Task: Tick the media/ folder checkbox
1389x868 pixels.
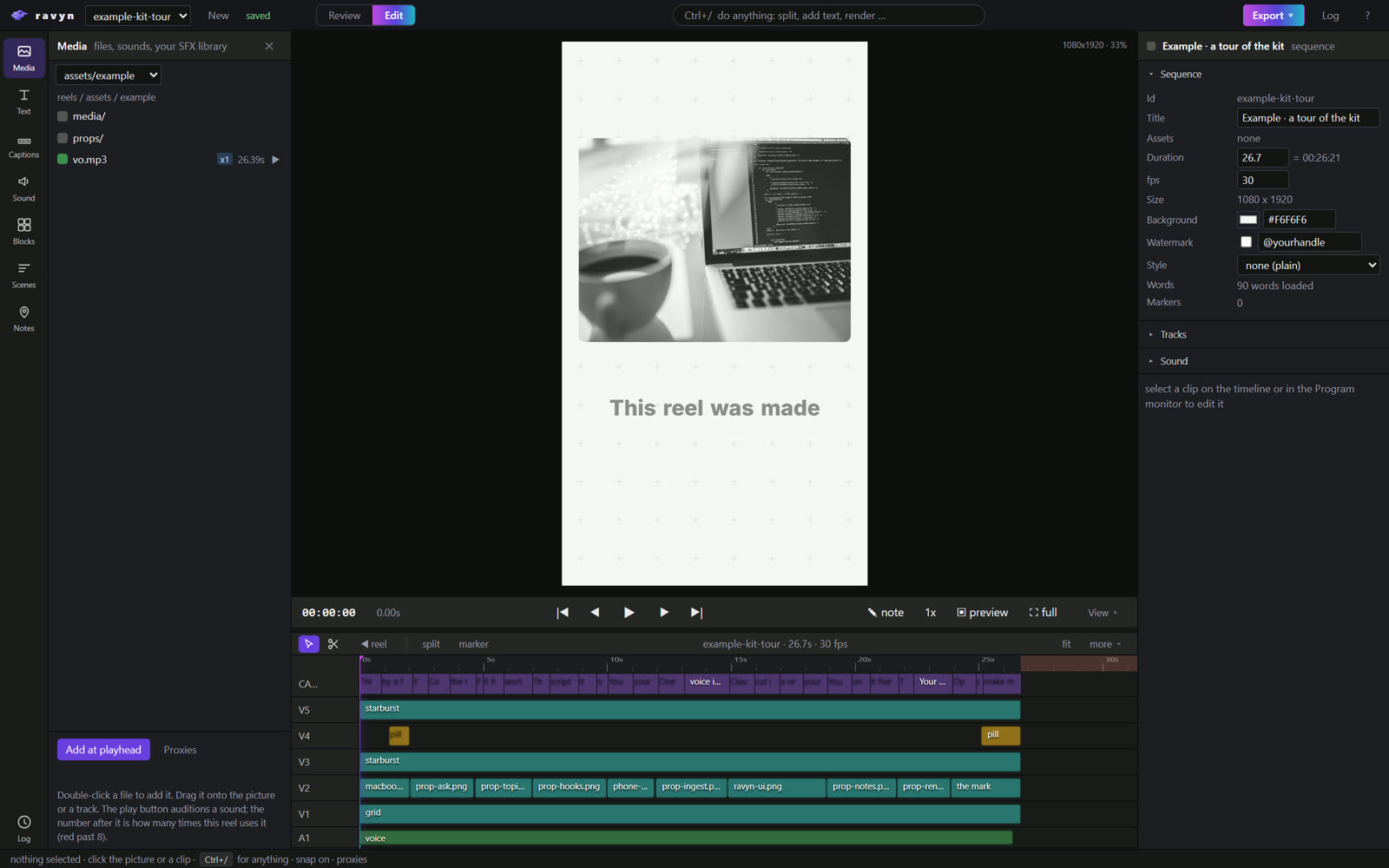Action: click(x=63, y=116)
